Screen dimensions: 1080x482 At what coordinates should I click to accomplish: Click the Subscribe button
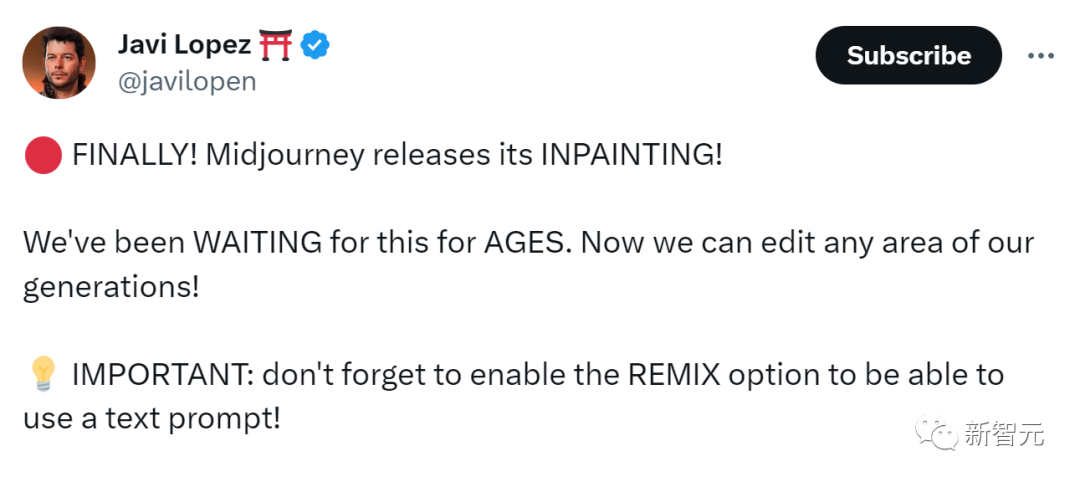pos(908,56)
